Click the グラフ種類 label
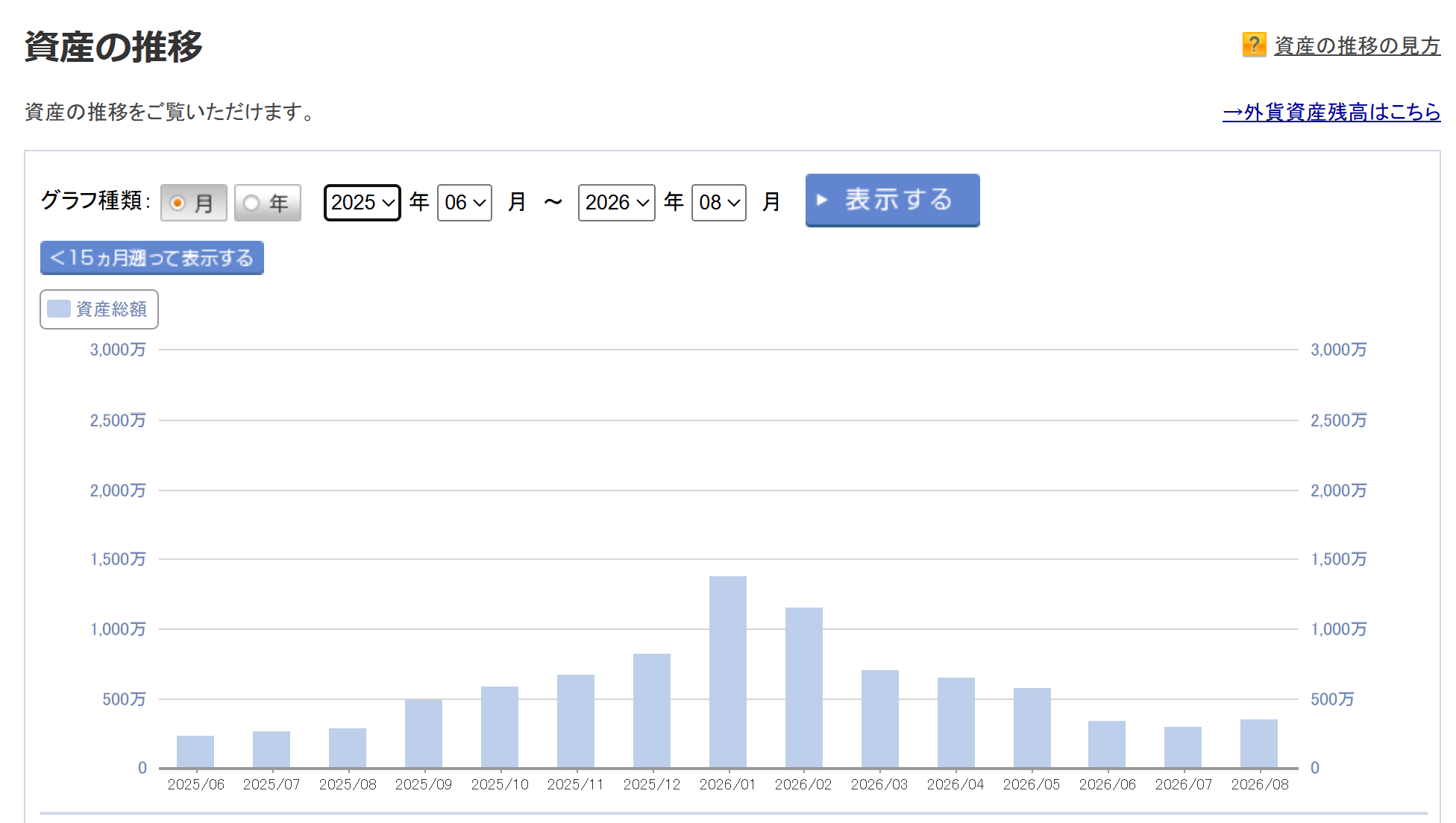Screen dimensions: 1456x823 pyautogui.click(x=95, y=201)
